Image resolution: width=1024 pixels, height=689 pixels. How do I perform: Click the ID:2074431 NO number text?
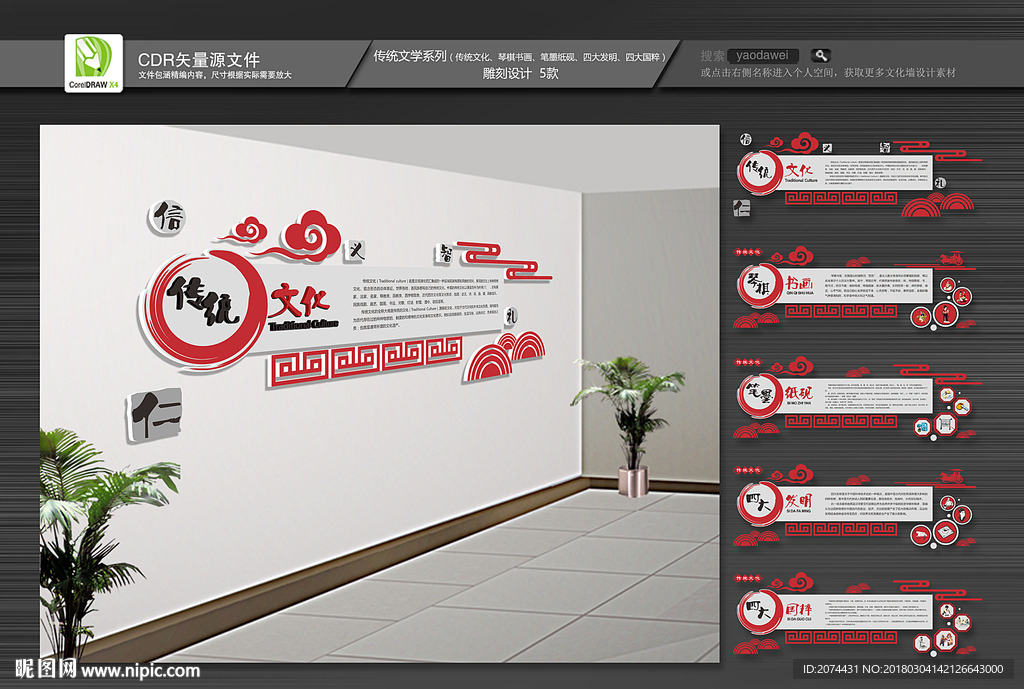coord(903,669)
